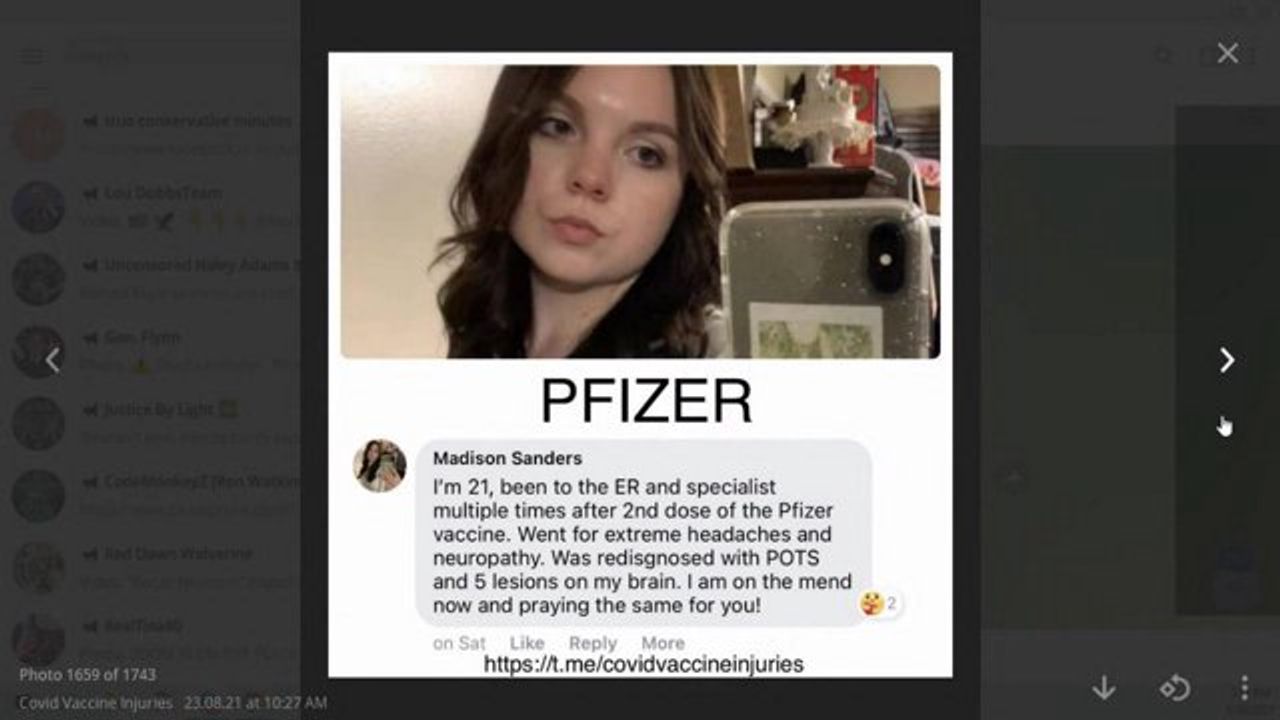Image resolution: width=1280 pixels, height=720 pixels.
Task: Open the dimmed hamburger menu icon
Action: coord(33,56)
